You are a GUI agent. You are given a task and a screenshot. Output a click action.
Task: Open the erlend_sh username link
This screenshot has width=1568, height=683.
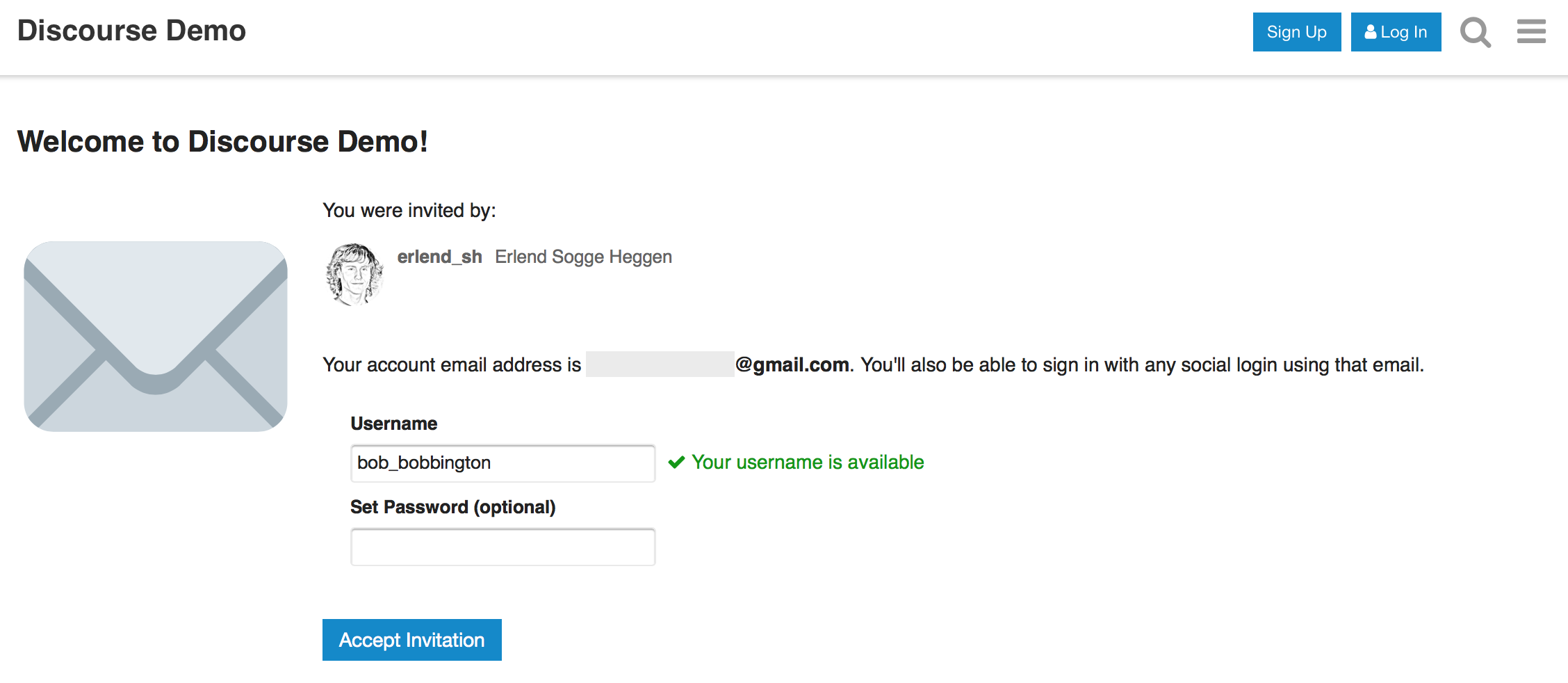tap(439, 257)
